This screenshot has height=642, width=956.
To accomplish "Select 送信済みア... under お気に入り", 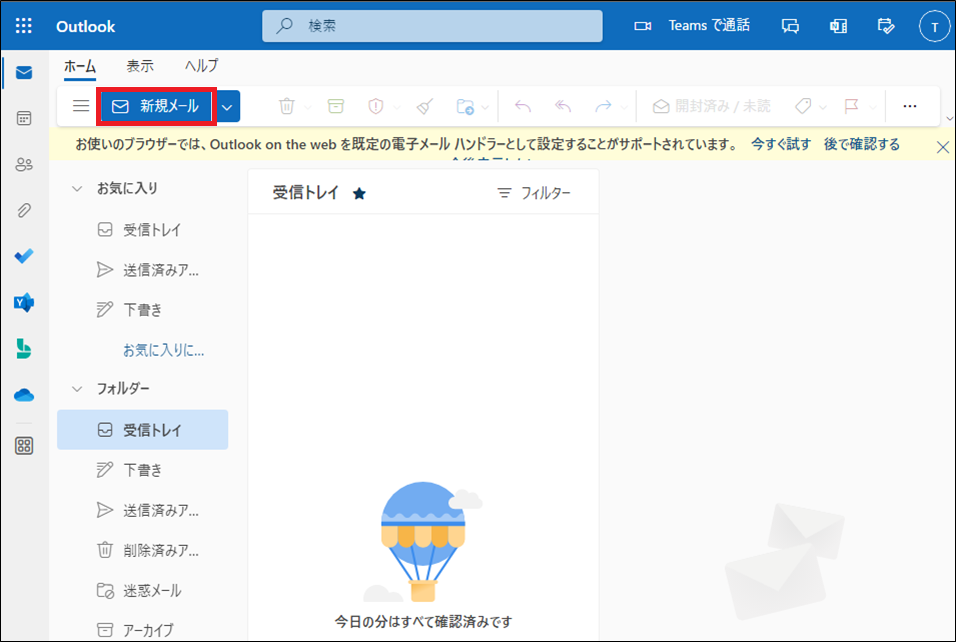I will (x=143, y=270).
